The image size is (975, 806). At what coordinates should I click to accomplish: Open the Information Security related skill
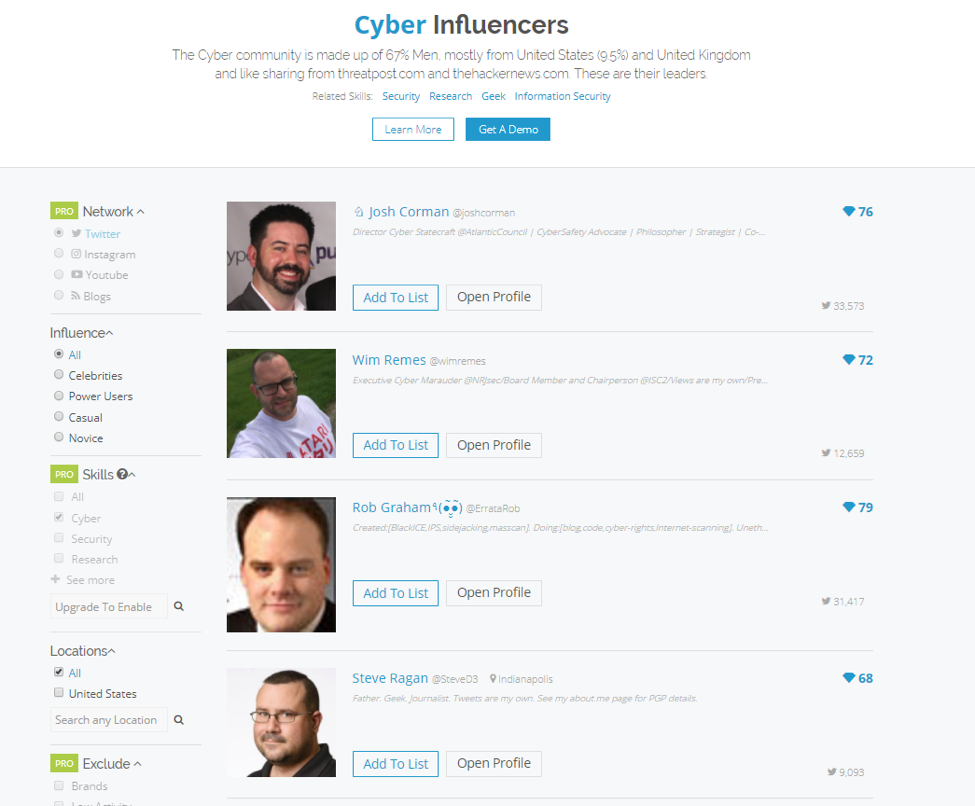[x=562, y=97]
